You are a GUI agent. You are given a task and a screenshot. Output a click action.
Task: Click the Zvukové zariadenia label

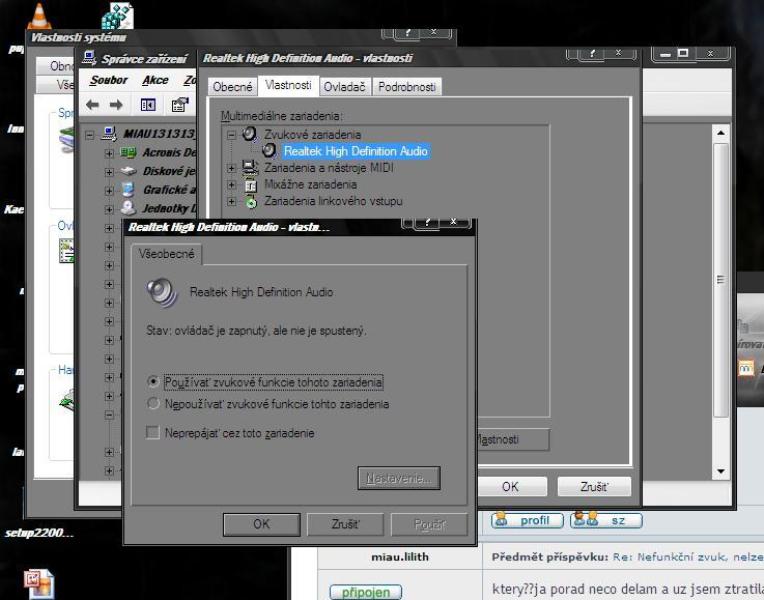pos(312,135)
